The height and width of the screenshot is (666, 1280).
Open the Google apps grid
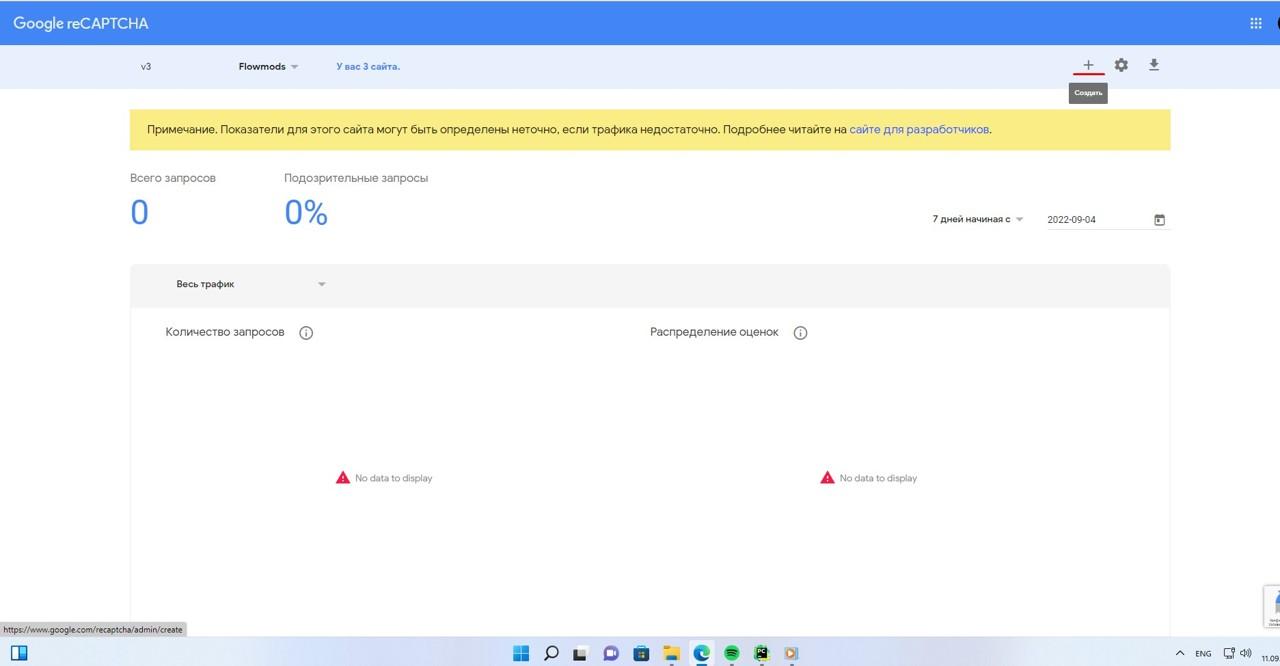click(1256, 23)
